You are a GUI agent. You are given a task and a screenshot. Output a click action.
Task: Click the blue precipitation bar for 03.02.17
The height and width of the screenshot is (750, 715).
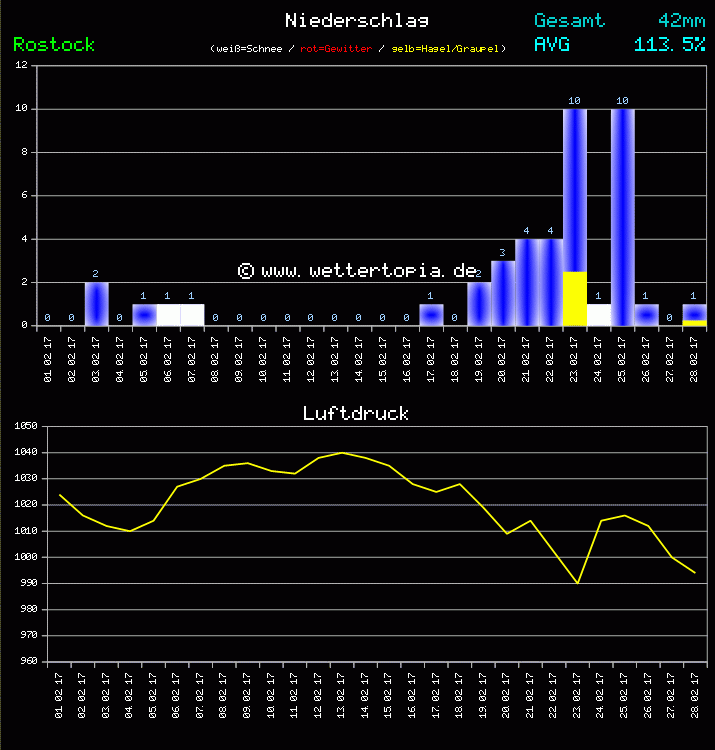96,304
